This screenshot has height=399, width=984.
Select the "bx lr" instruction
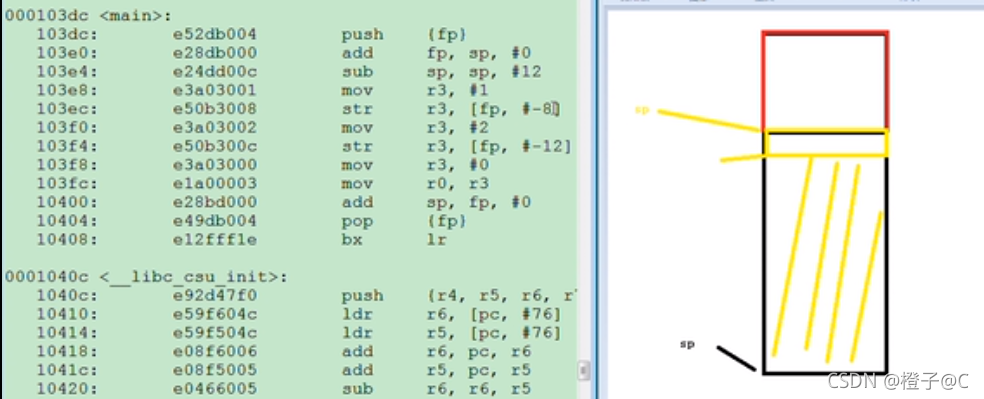(x=393, y=240)
